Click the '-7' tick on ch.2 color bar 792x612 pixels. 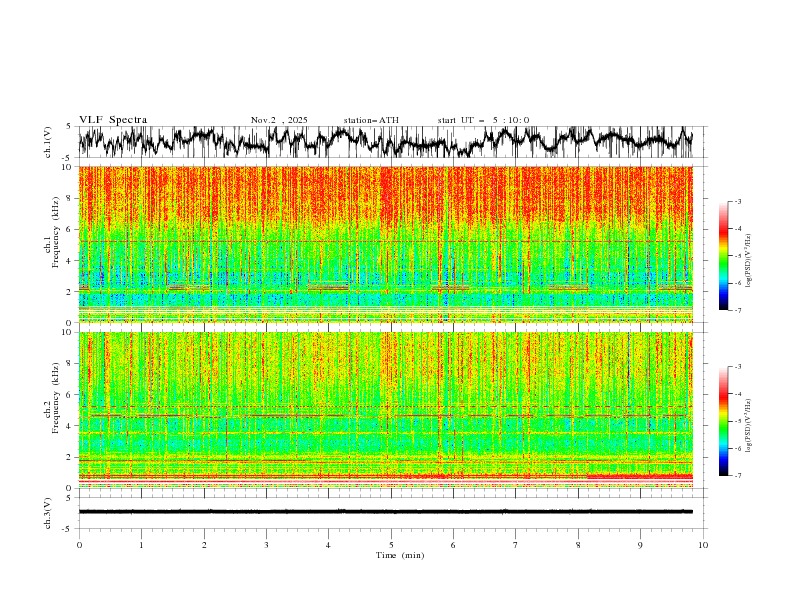tap(738, 476)
